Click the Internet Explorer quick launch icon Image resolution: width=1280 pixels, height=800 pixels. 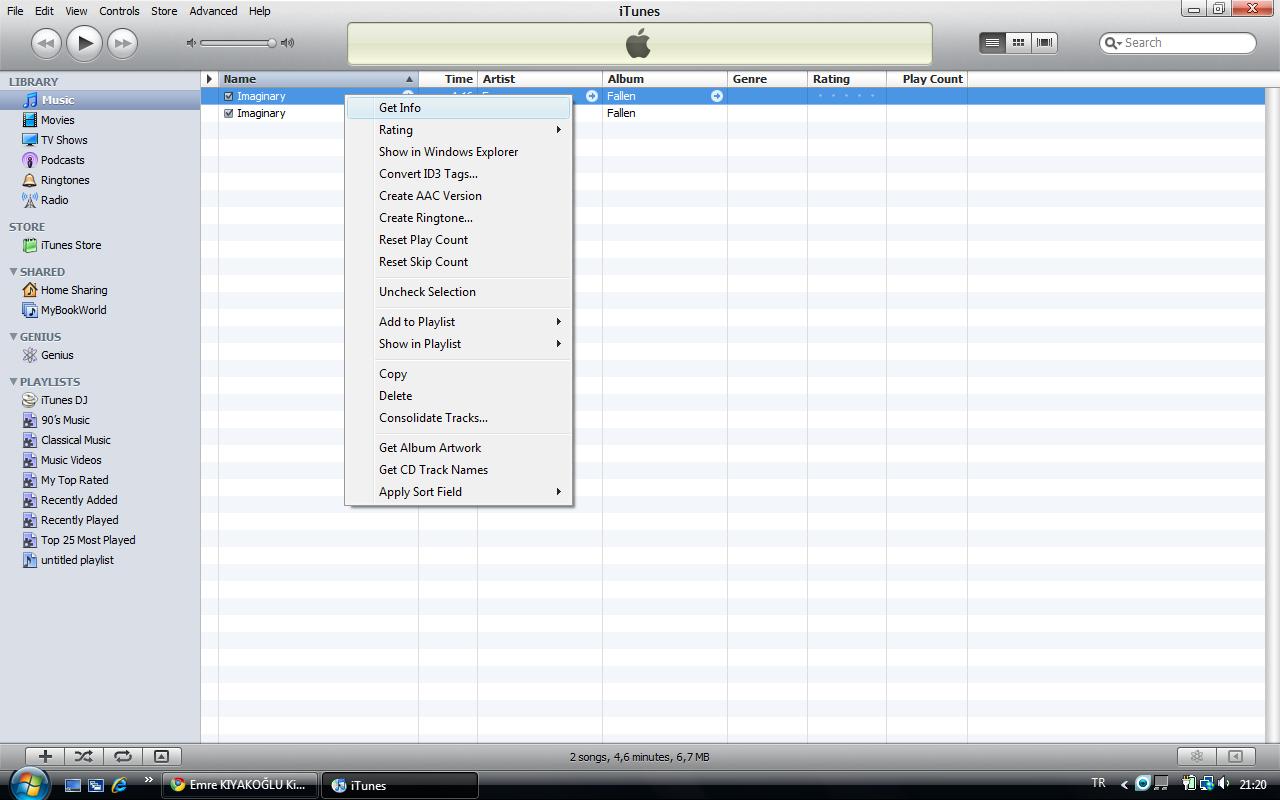pyautogui.click(x=119, y=785)
